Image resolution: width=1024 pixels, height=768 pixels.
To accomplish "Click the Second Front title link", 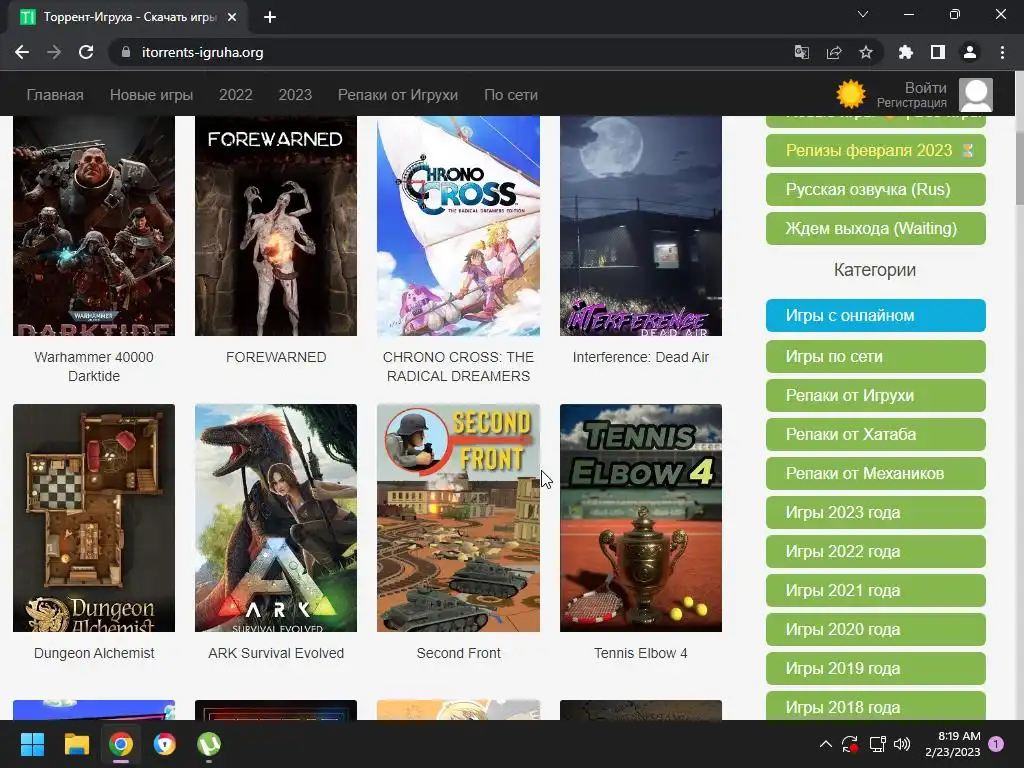I will tap(458, 653).
